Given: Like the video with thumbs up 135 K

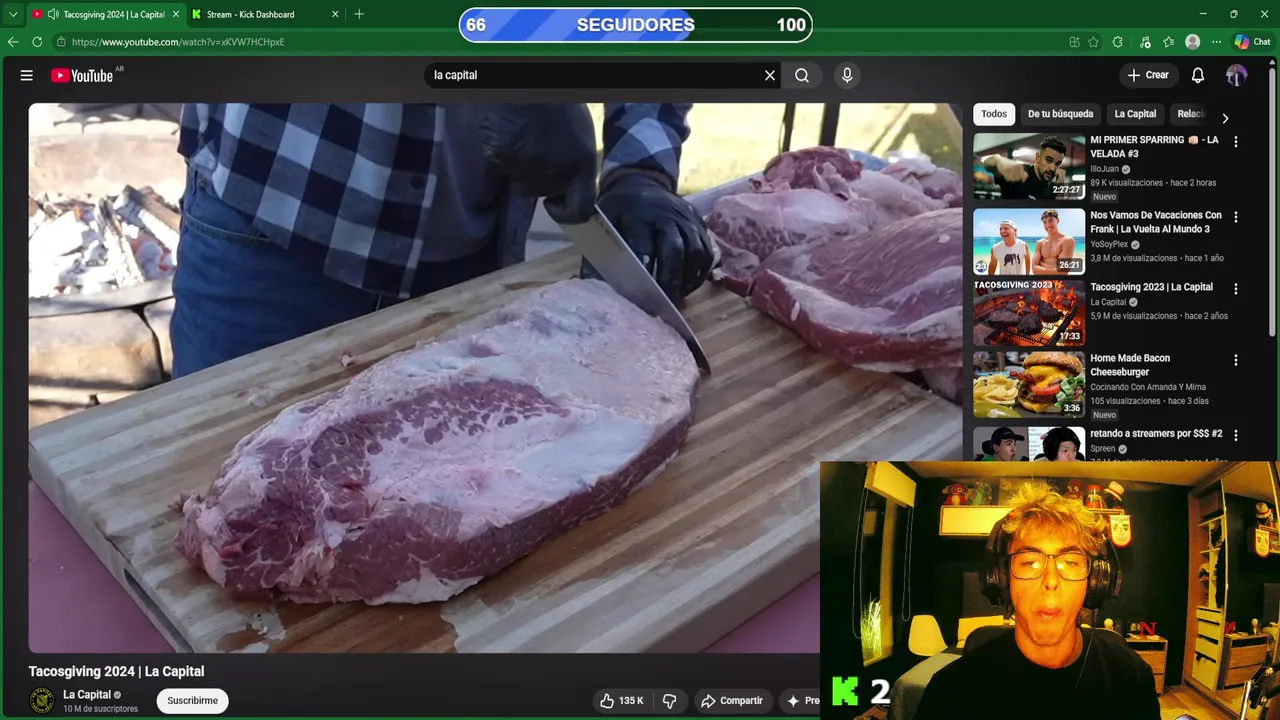Looking at the screenshot, I should coord(621,701).
